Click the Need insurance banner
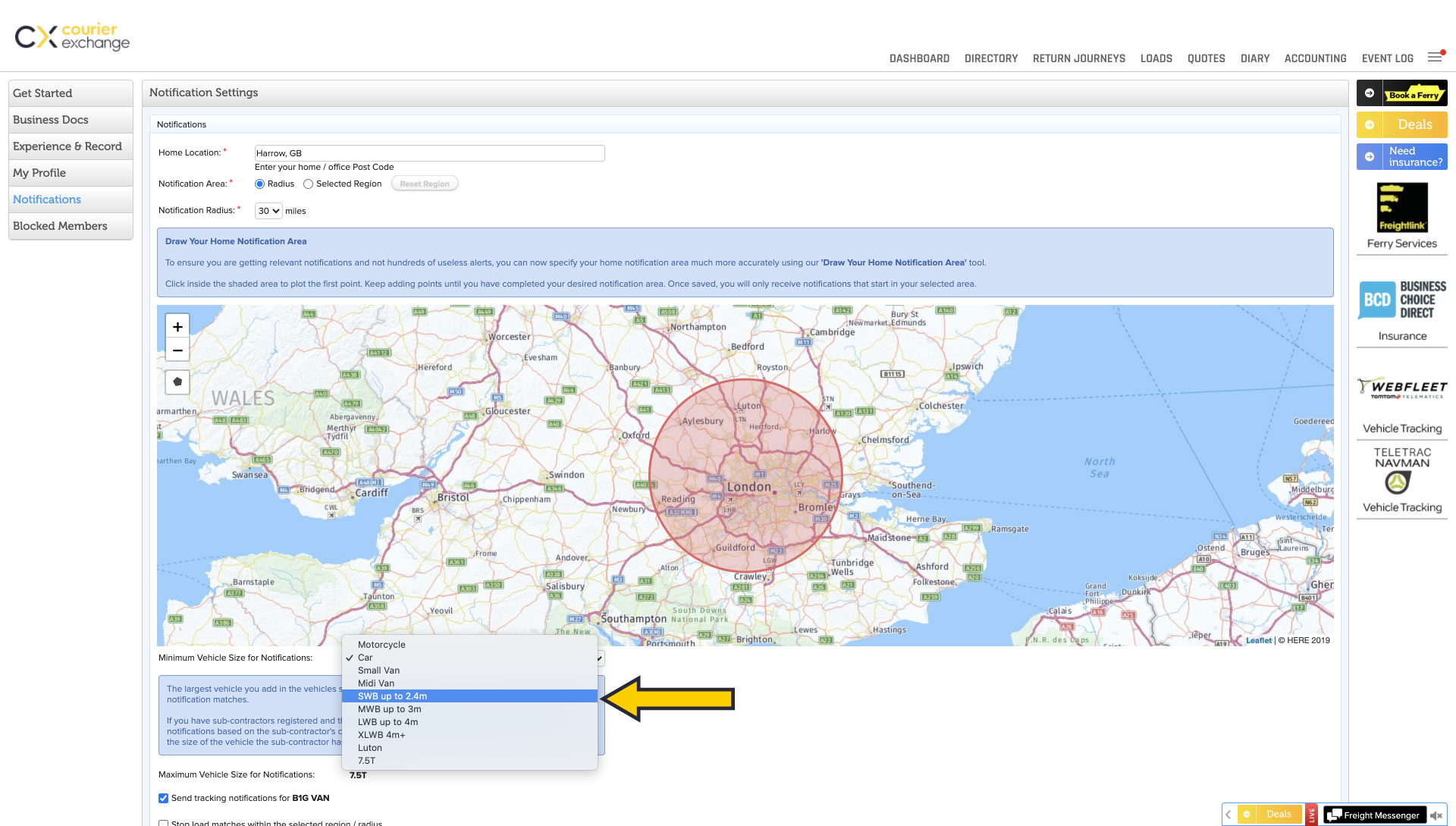Image resolution: width=1456 pixels, height=826 pixels. [1401, 156]
